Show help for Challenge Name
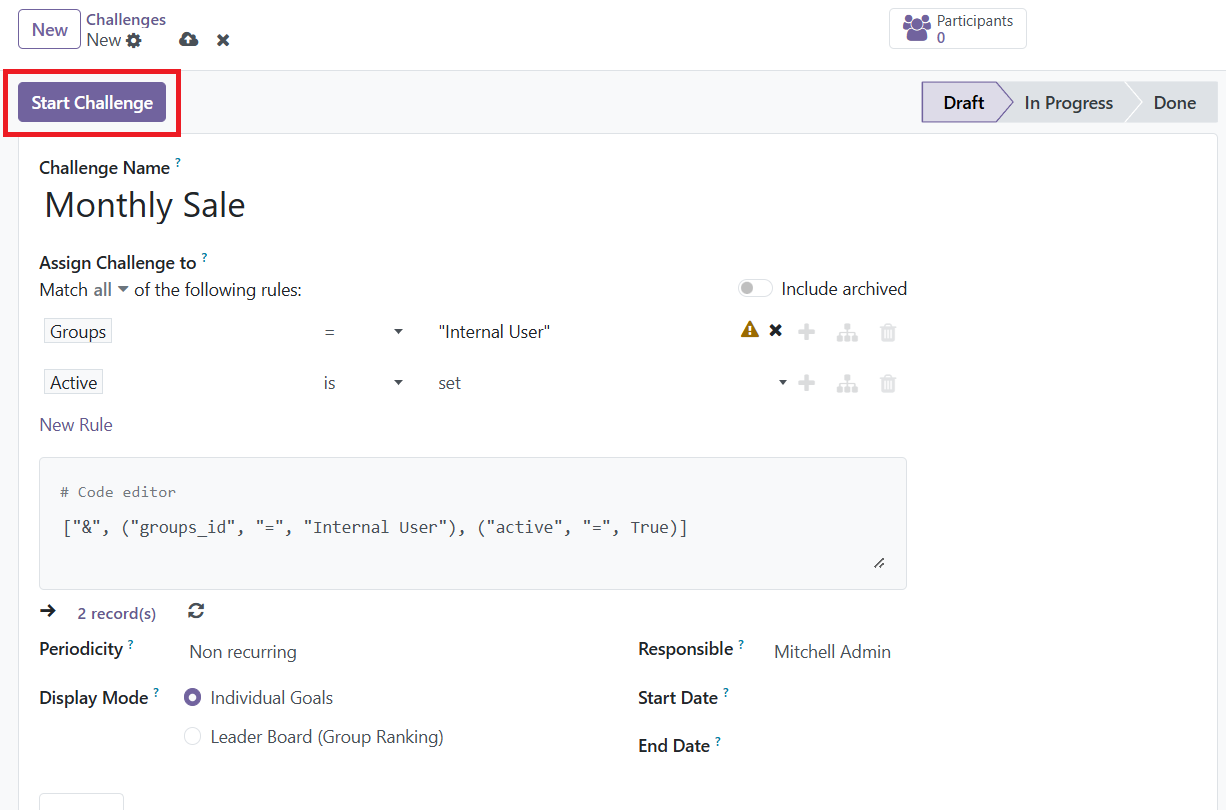 [178, 161]
